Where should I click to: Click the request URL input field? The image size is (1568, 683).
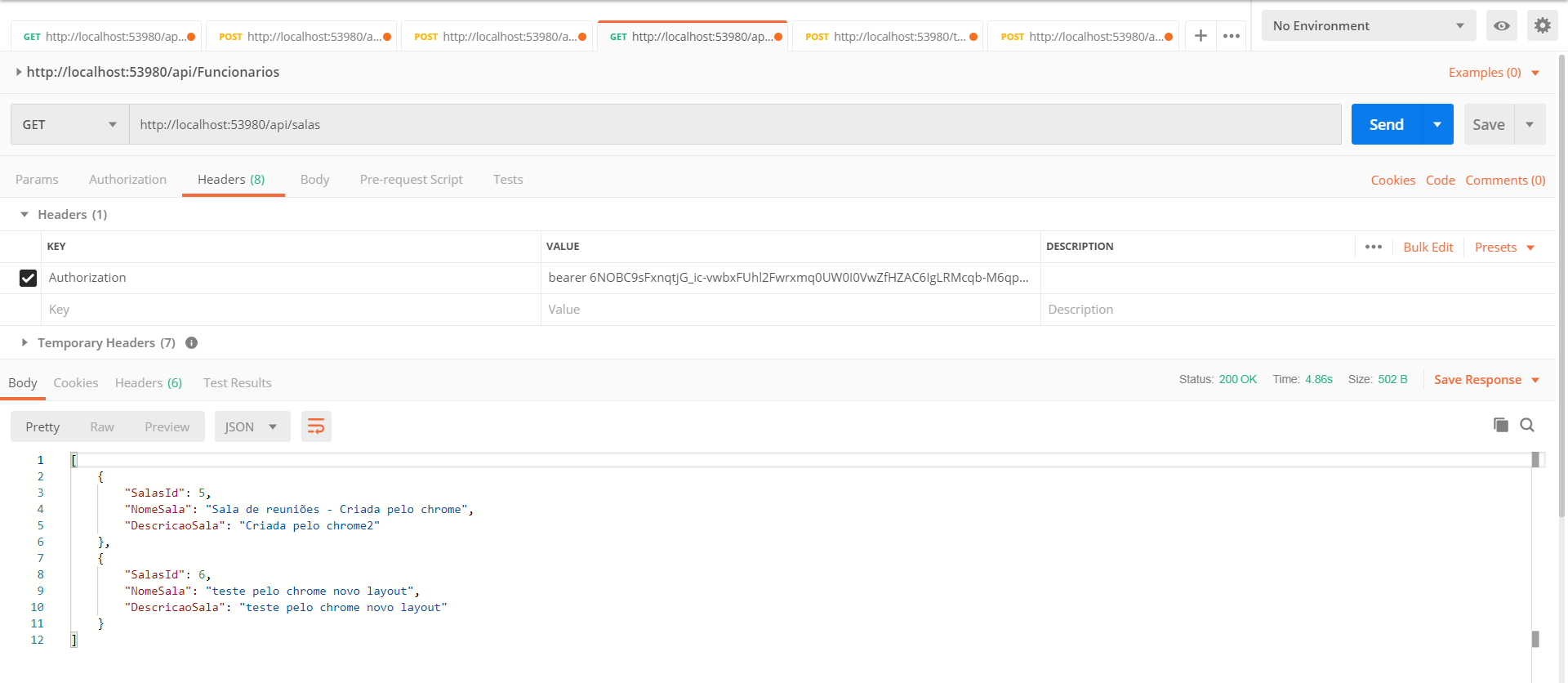(x=735, y=124)
